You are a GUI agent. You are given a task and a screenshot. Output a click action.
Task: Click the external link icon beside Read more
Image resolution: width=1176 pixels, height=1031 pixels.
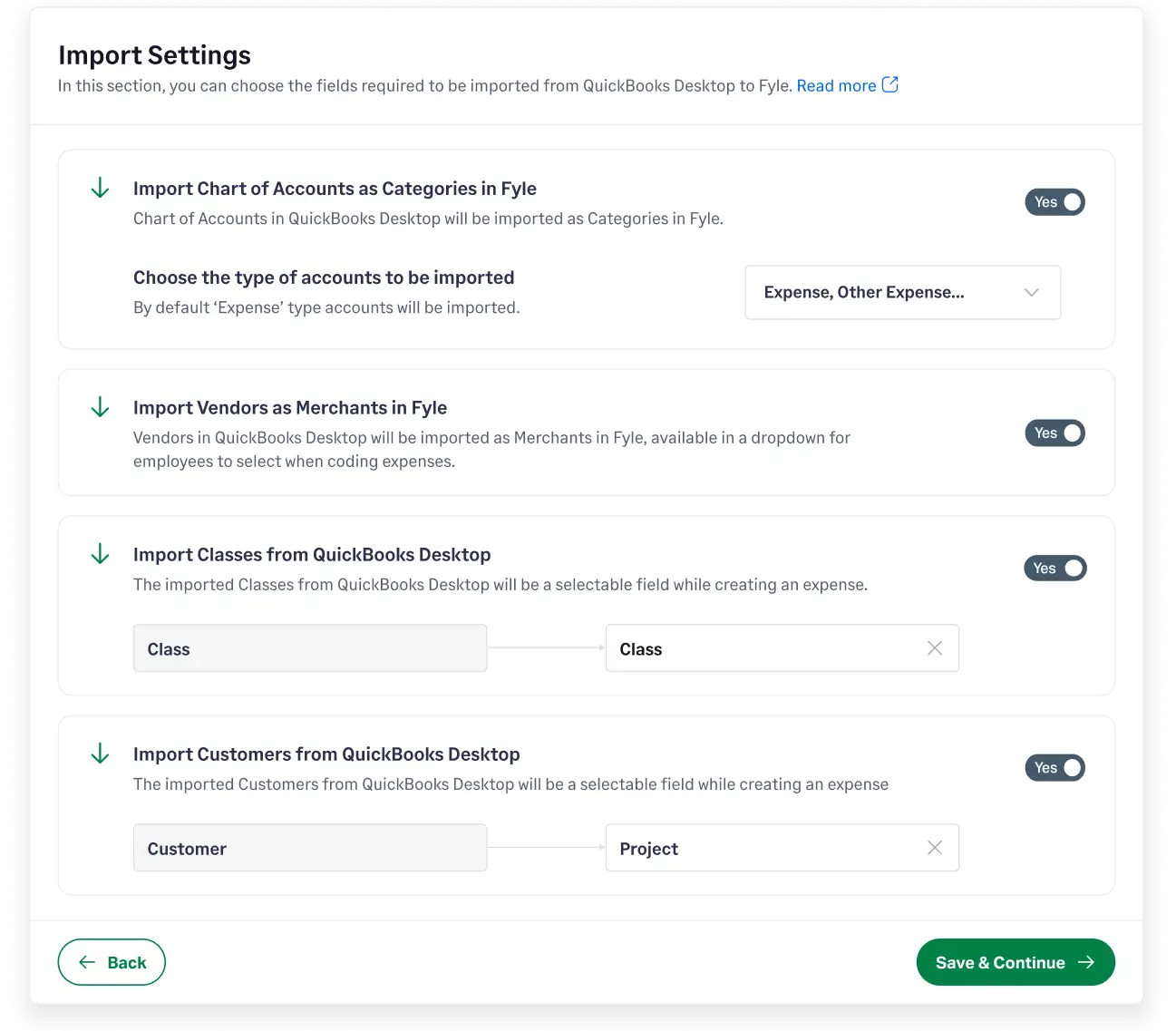pos(890,84)
